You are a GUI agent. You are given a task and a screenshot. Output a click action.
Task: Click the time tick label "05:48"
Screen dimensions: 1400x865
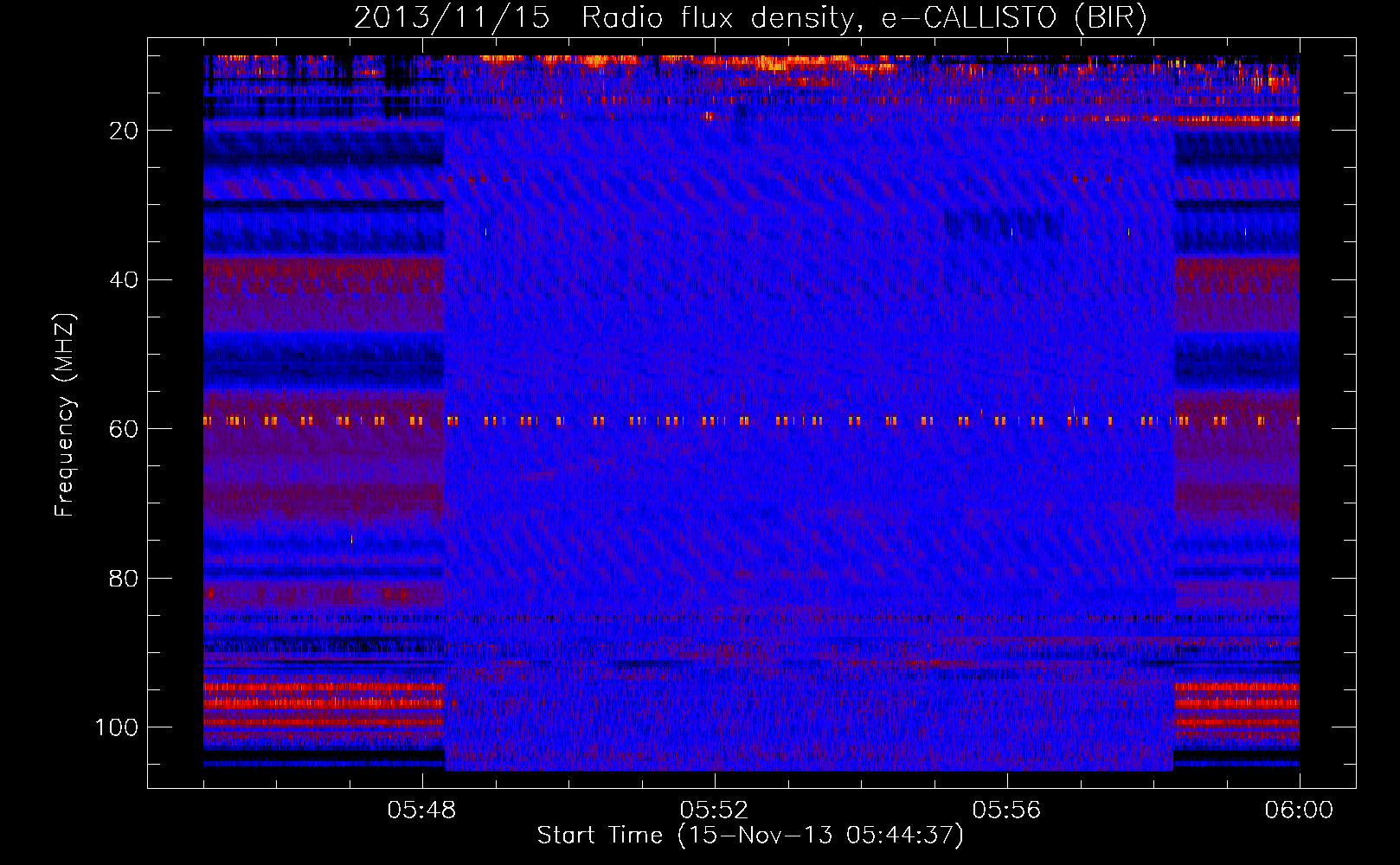[x=422, y=811]
